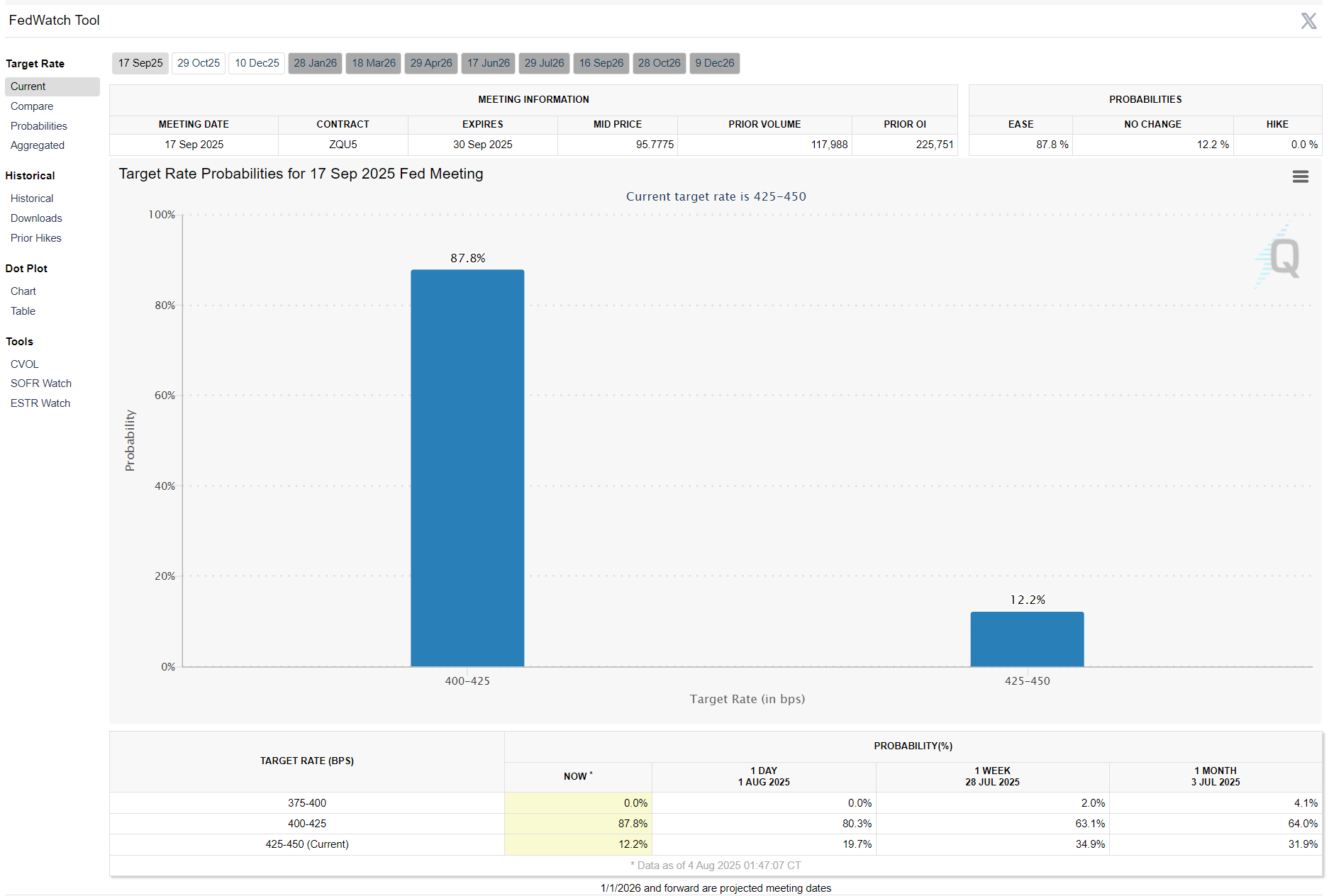The height and width of the screenshot is (896, 1329).
Task: Open Probabilities in the sidebar
Action: (x=39, y=126)
